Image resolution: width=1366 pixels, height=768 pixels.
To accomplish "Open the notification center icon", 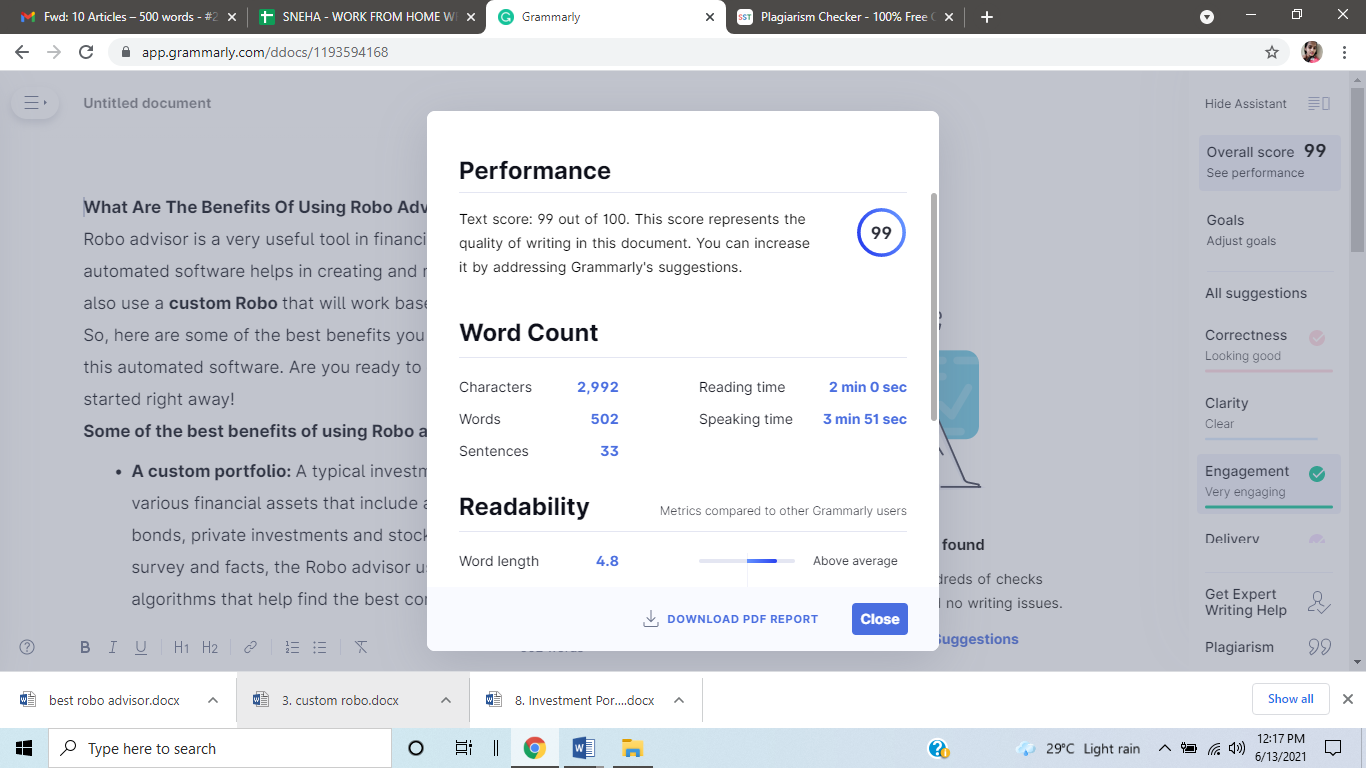I will click(x=1332, y=748).
